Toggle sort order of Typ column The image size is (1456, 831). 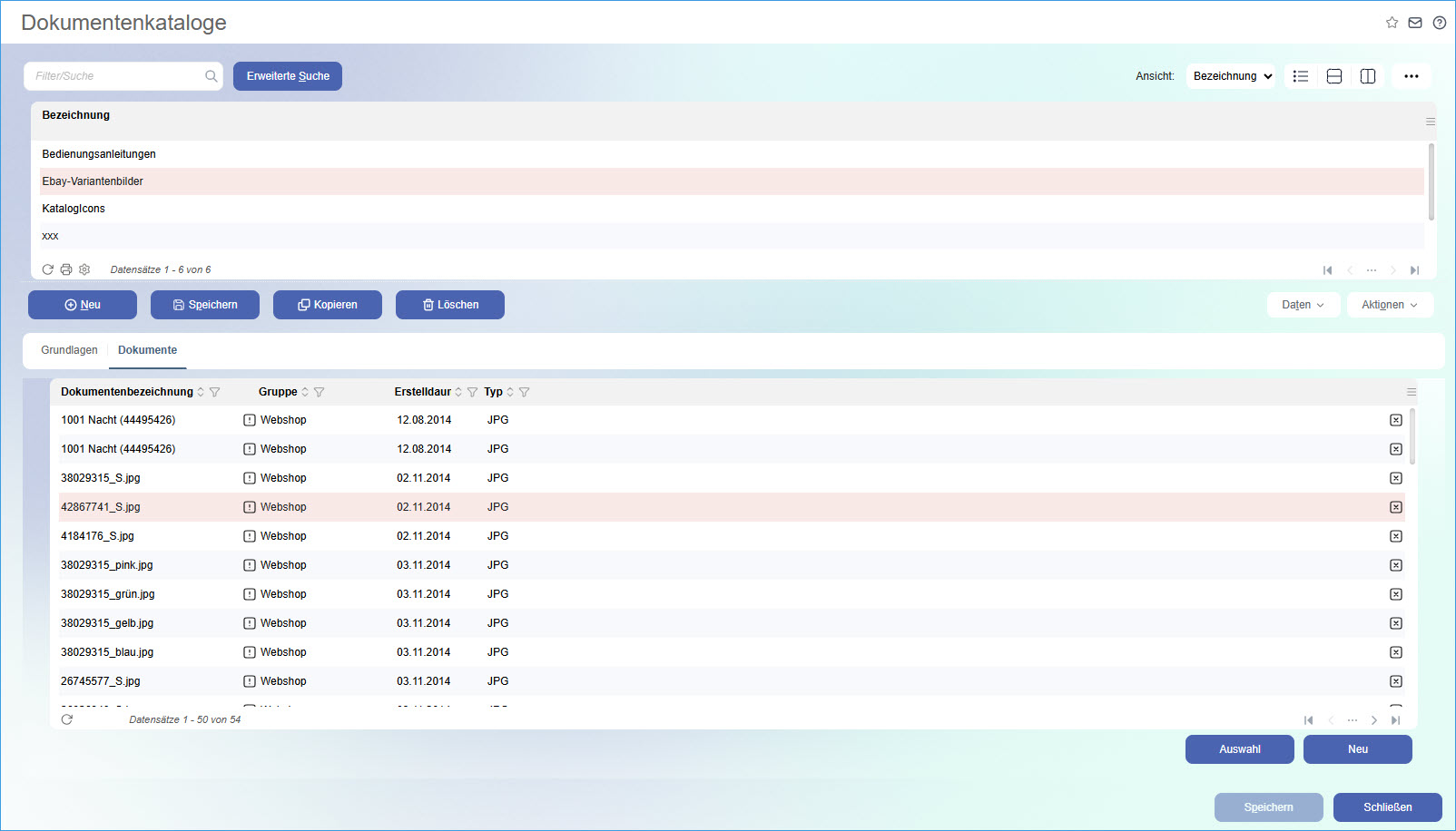point(510,392)
